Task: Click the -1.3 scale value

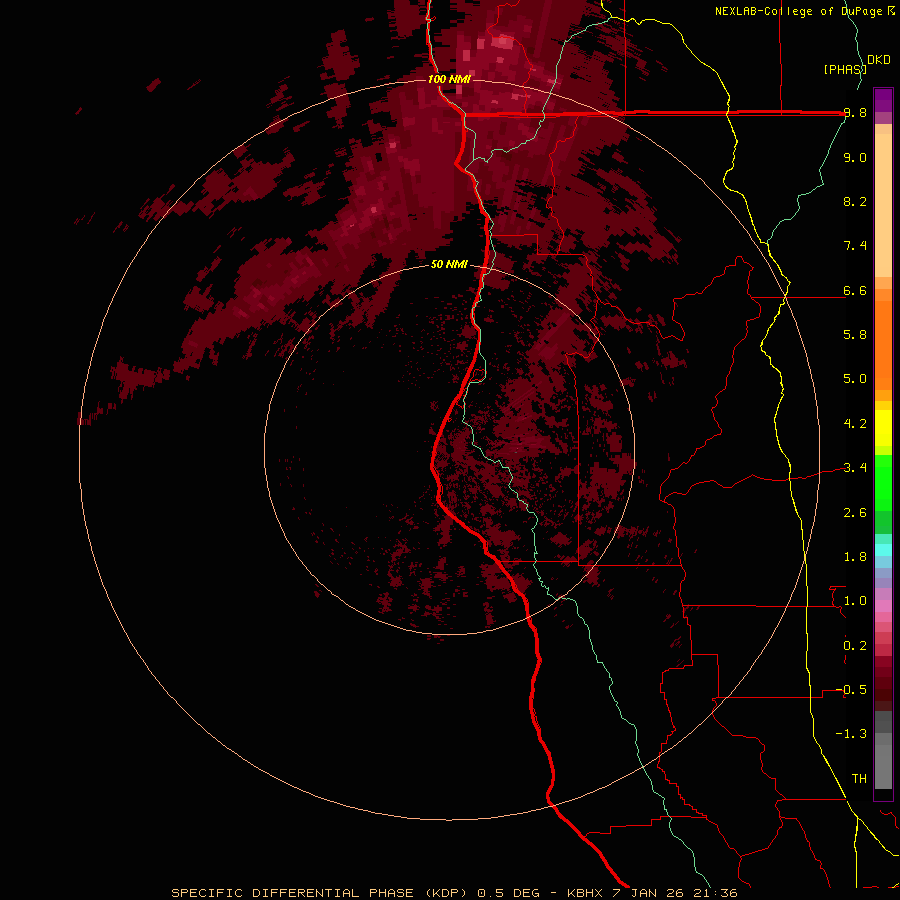Action: (x=851, y=734)
